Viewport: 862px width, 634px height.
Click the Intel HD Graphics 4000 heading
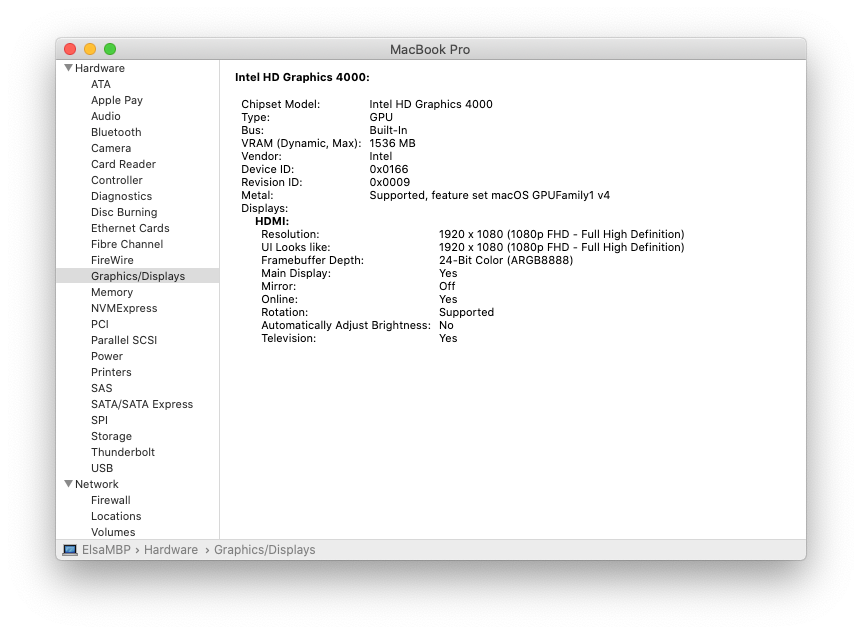tap(302, 77)
